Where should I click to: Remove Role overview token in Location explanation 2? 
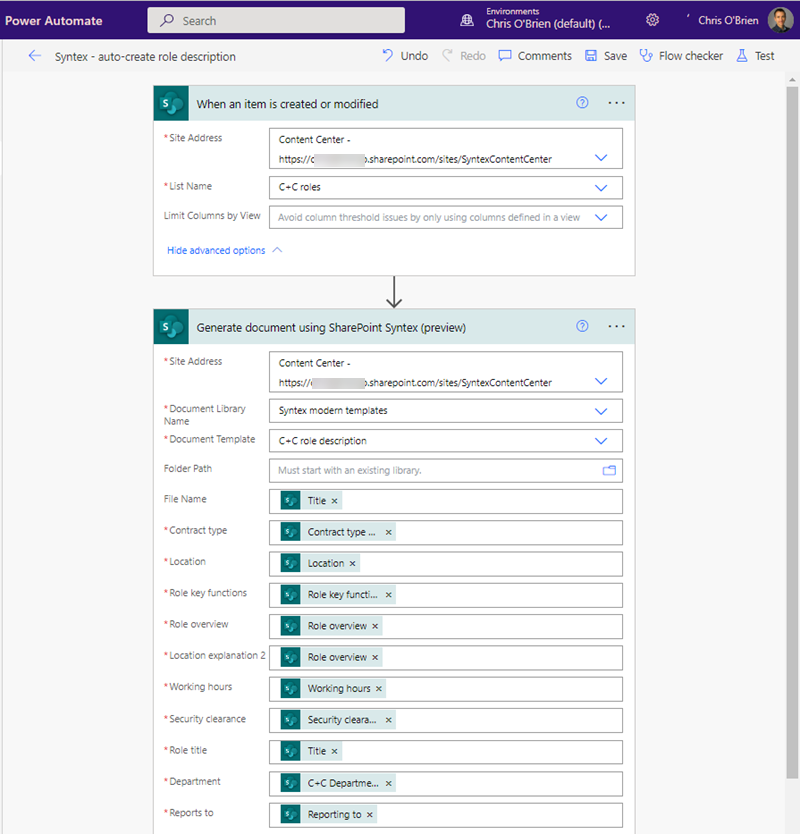click(375, 657)
